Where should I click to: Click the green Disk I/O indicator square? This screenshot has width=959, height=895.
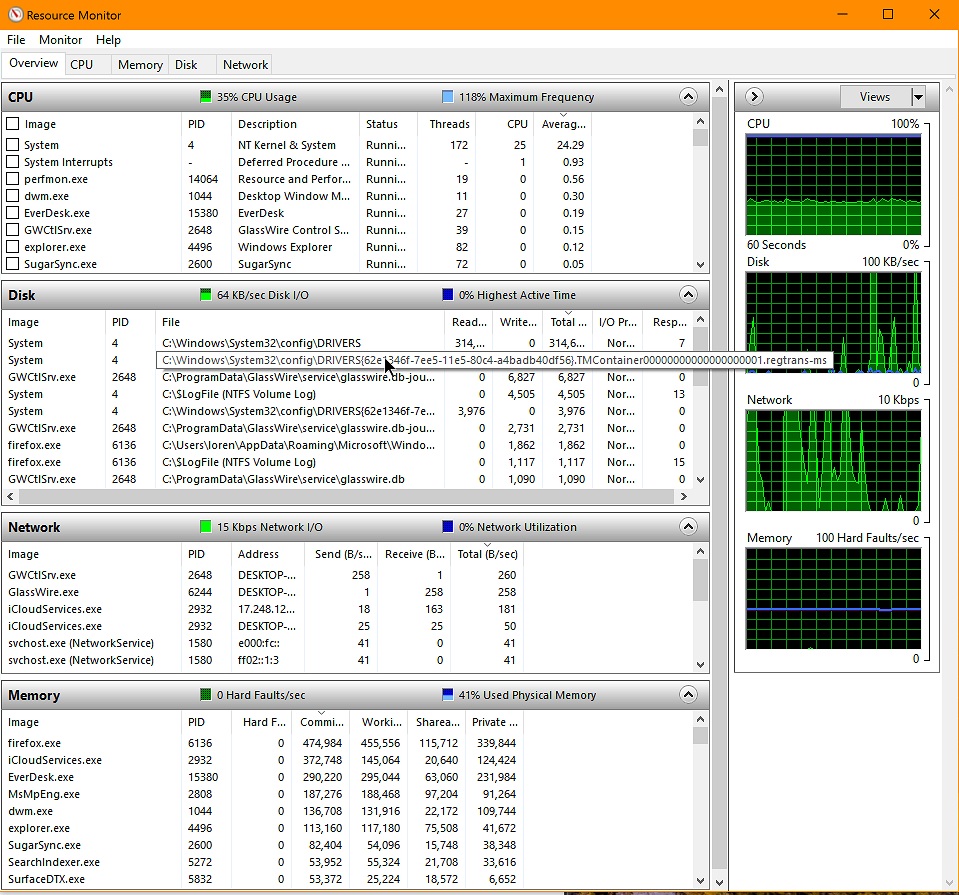pos(206,295)
